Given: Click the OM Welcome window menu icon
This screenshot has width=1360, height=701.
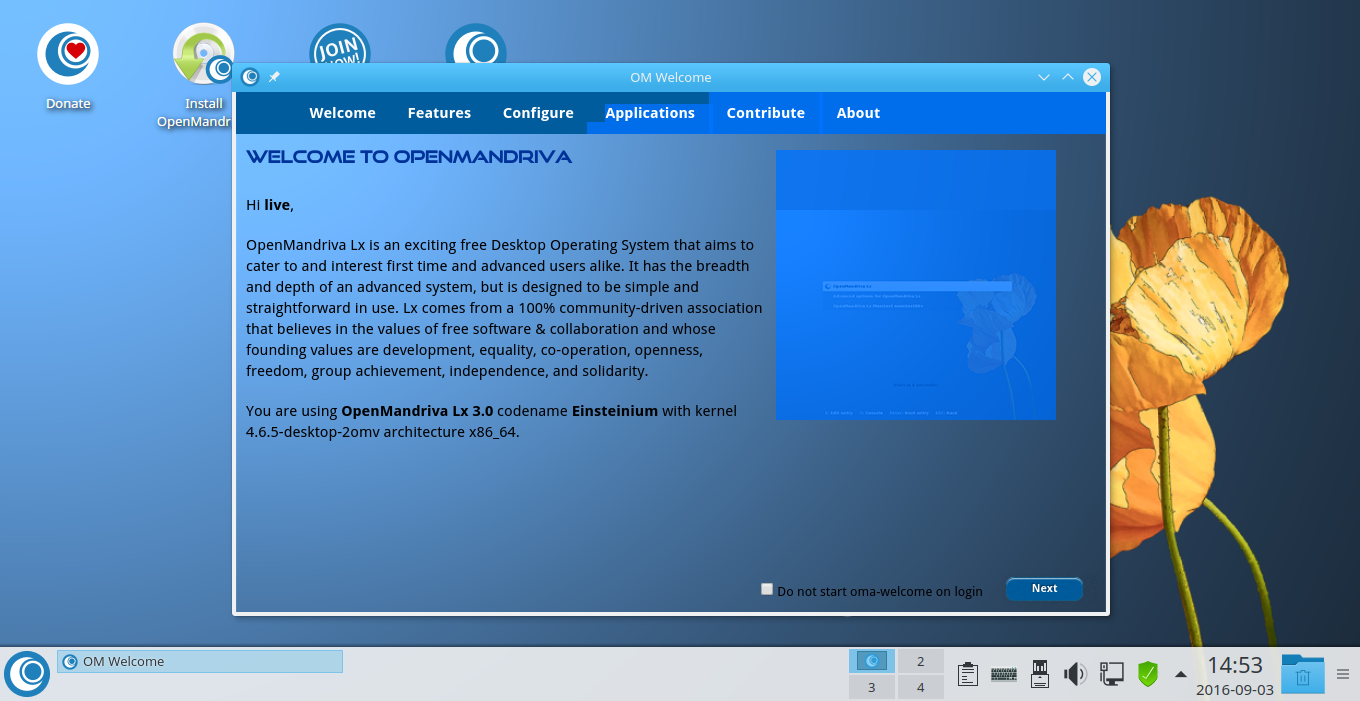Looking at the screenshot, I should tap(250, 77).
